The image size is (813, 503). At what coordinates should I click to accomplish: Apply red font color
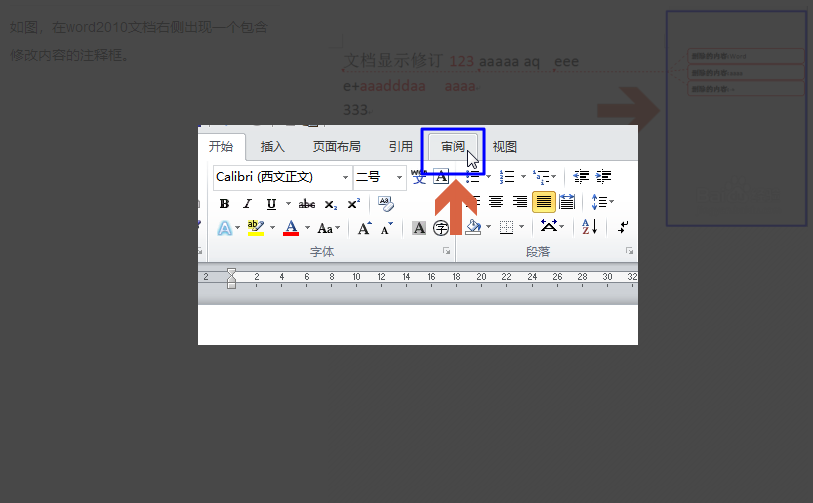(291, 228)
